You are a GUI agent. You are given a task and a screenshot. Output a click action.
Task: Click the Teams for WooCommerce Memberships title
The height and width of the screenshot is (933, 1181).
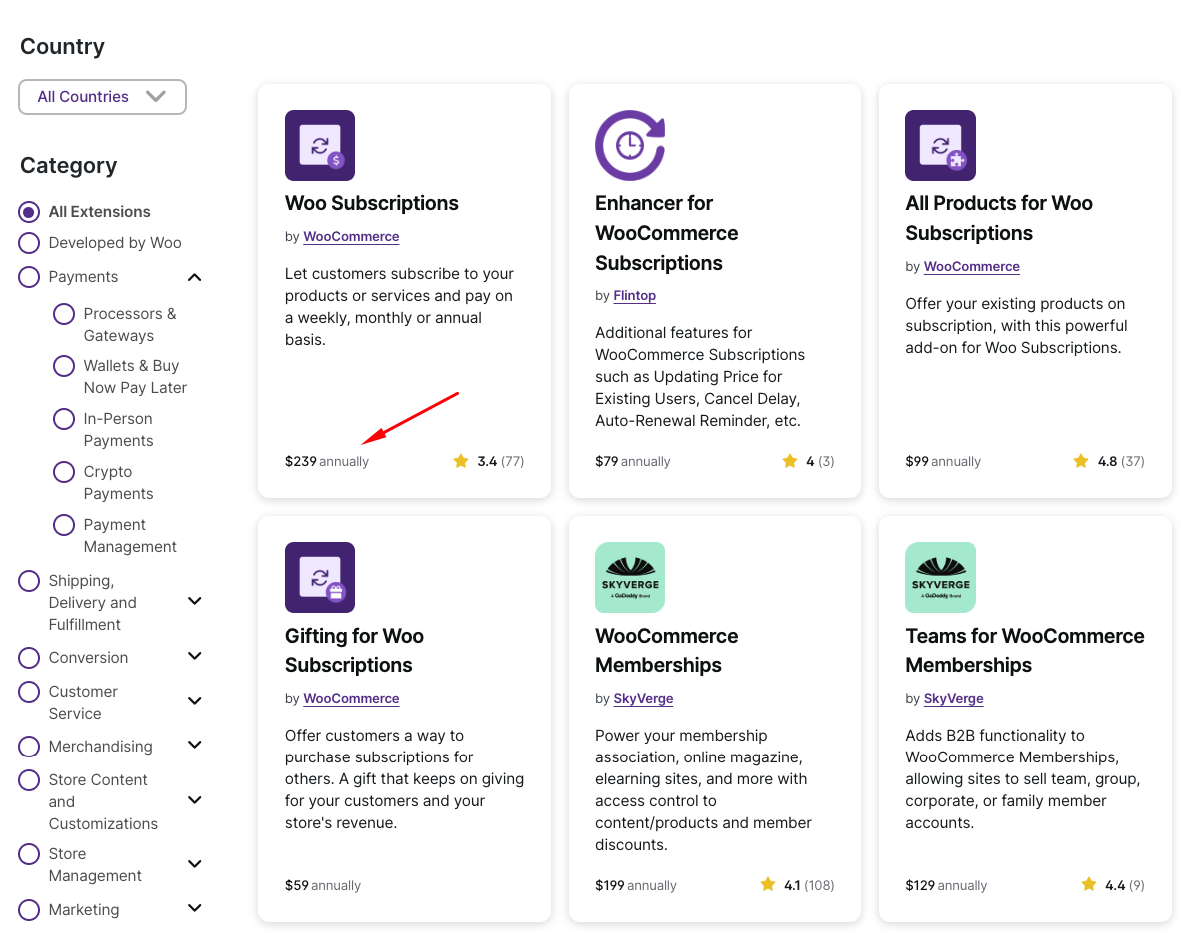(1024, 650)
